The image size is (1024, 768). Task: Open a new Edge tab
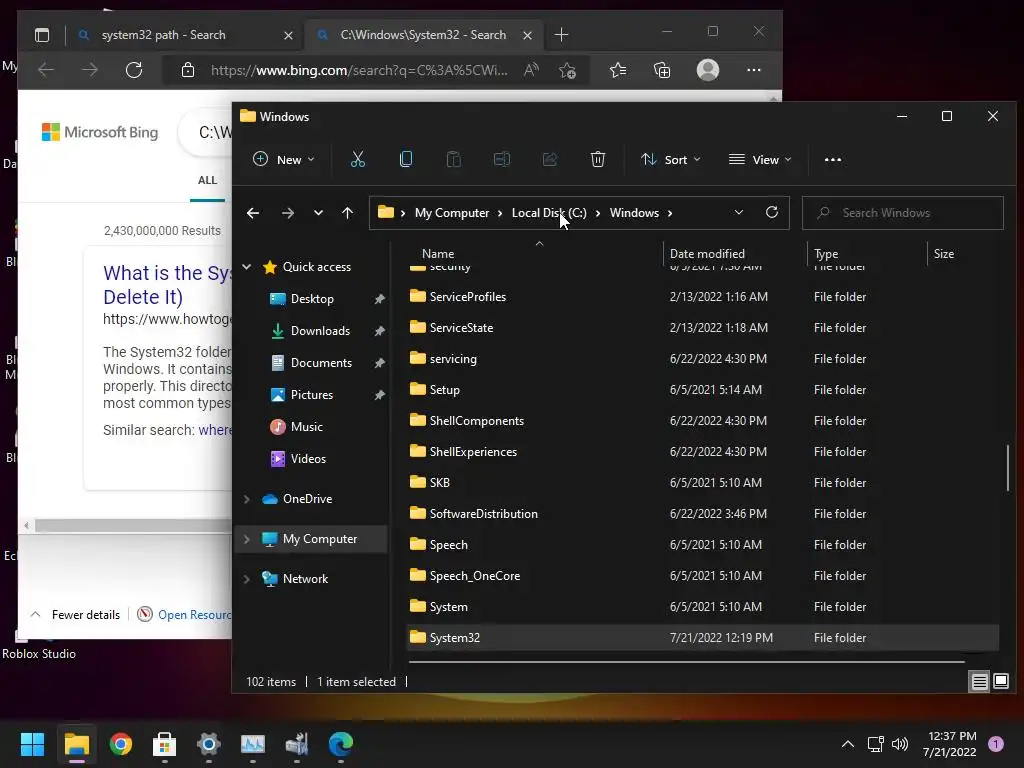[x=561, y=35]
